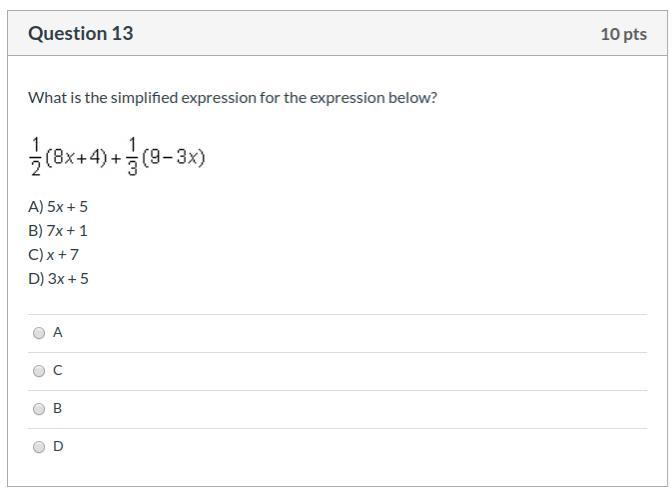Click the one-third fraction in the expression
The image size is (671, 489).
(x=132, y=157)
